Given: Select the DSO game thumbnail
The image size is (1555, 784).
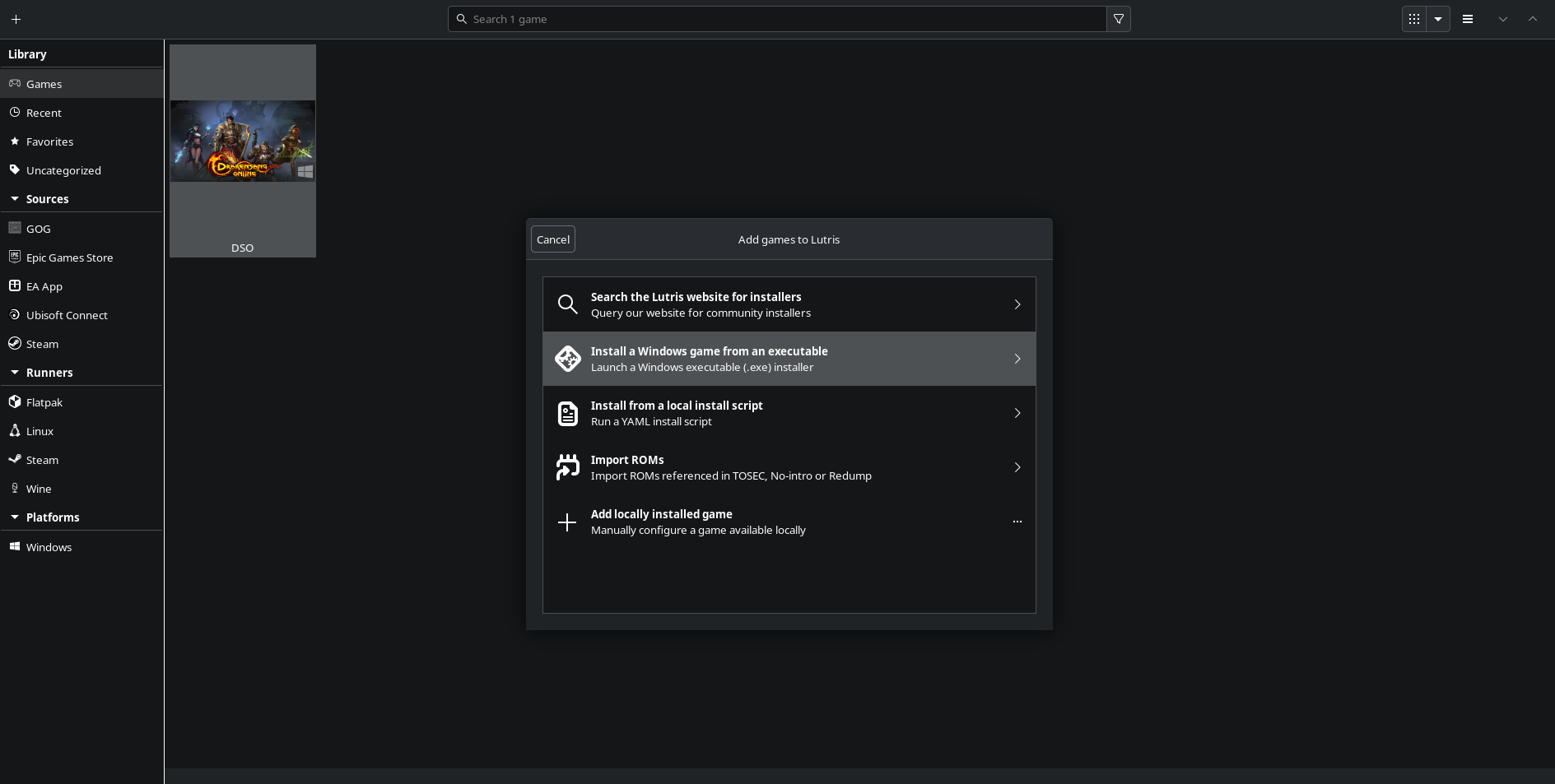Looking at the screenshot, I should [x=243, y=141].
